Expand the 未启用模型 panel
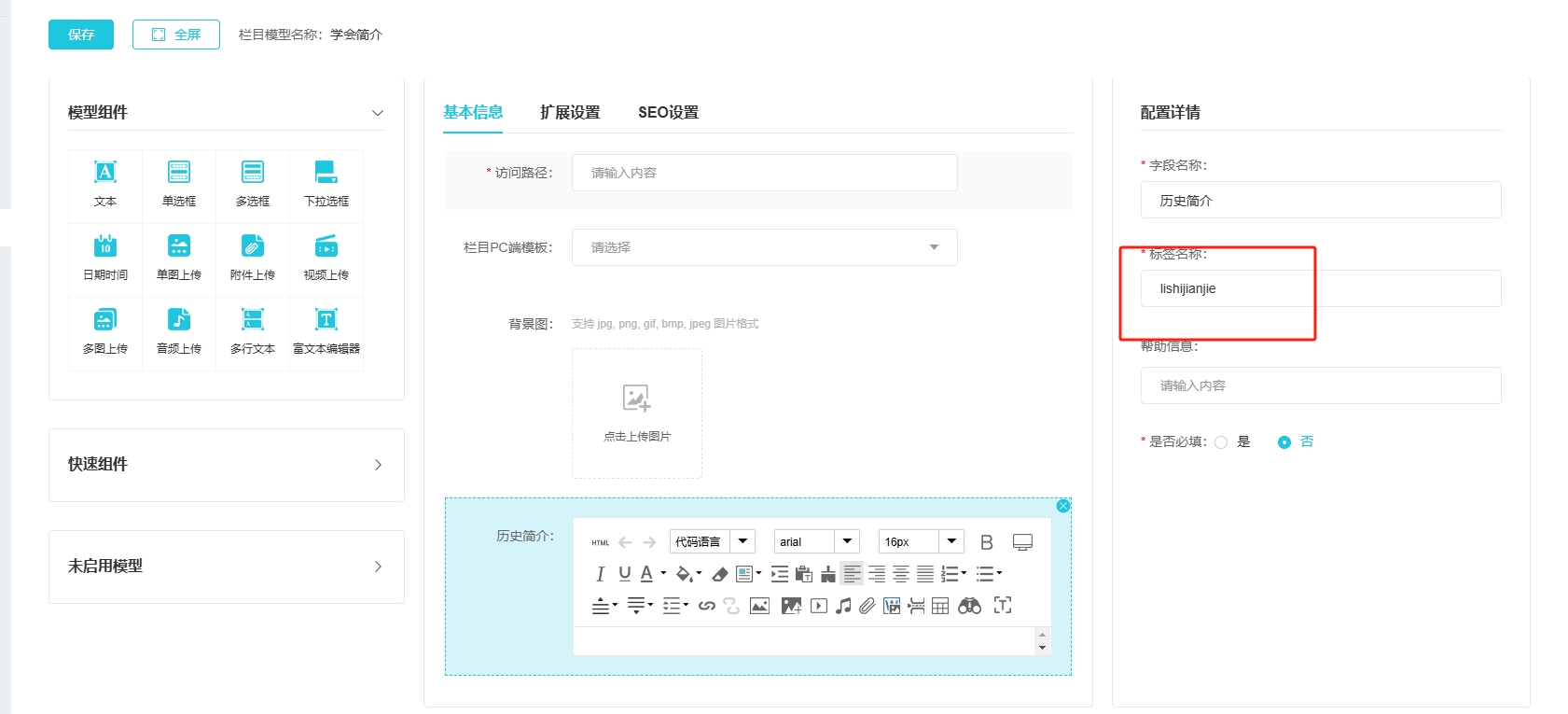Viewport: 1568px width, 714px height. [378, 567]
